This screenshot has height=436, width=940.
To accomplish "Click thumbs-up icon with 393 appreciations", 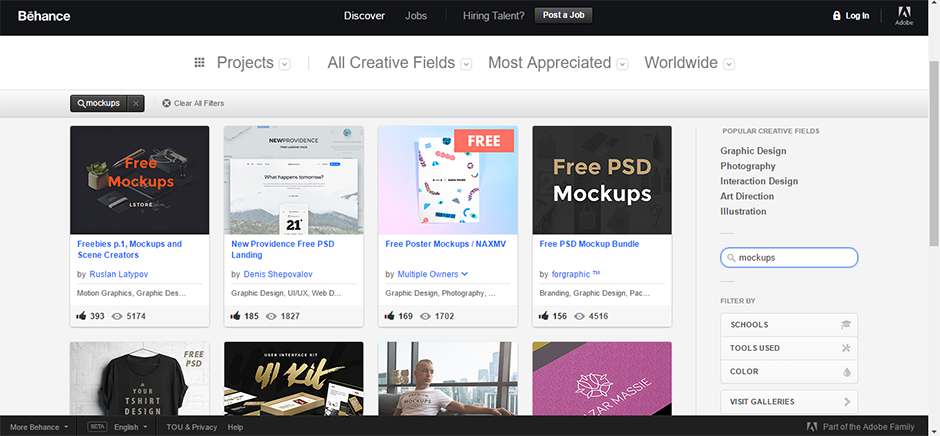I will (x=82, y=316).
